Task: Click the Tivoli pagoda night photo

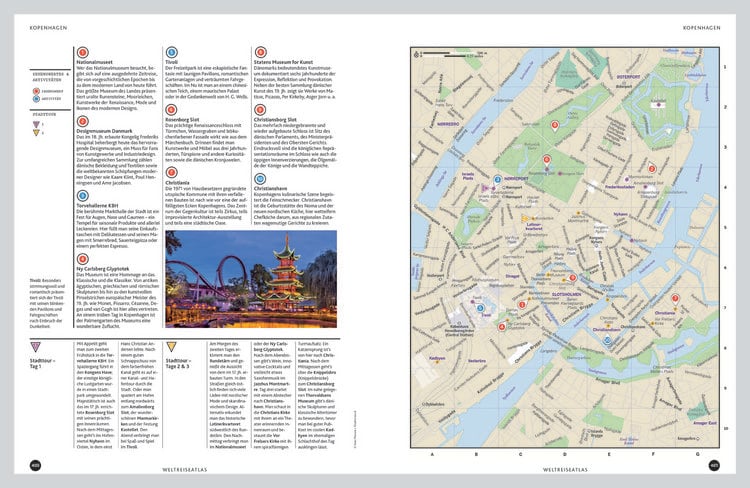Action: coord(251,279)
